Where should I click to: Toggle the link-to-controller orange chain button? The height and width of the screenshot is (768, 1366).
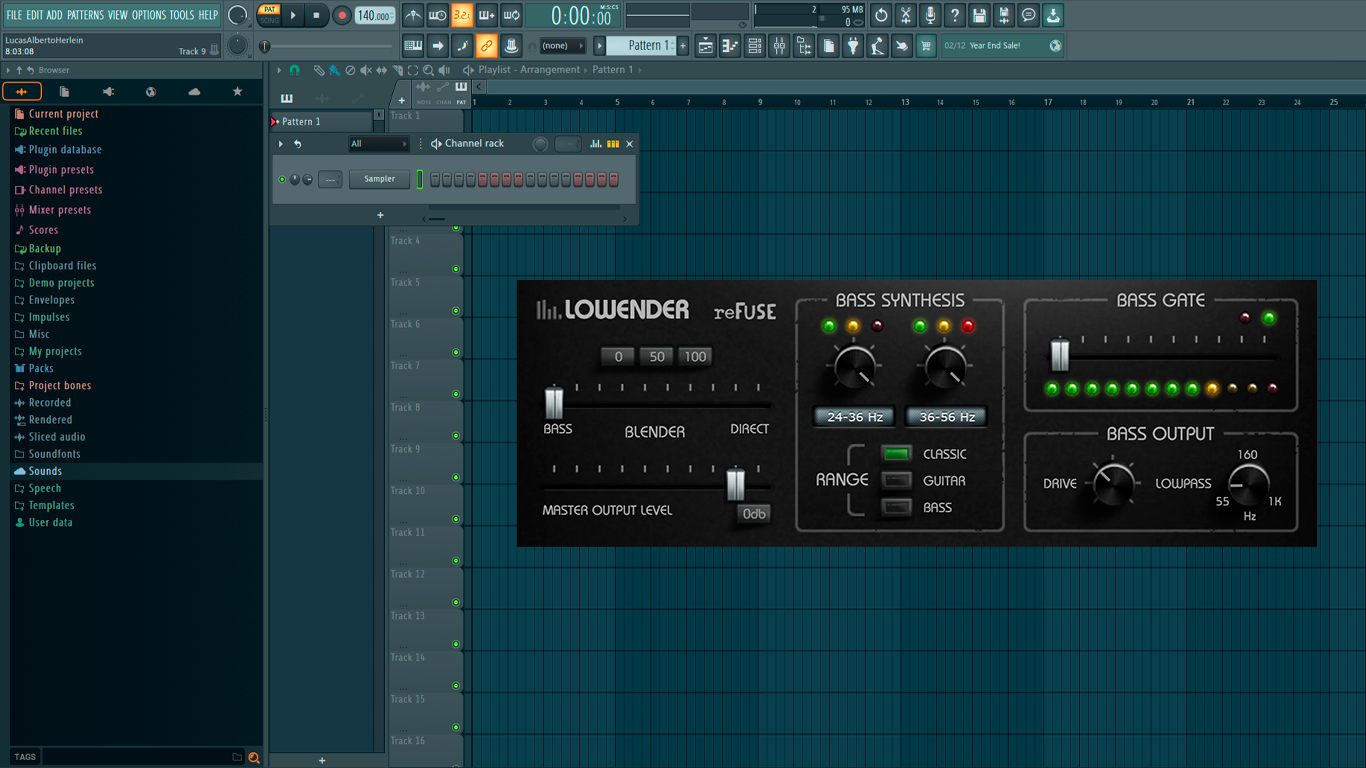click(486, 45)
